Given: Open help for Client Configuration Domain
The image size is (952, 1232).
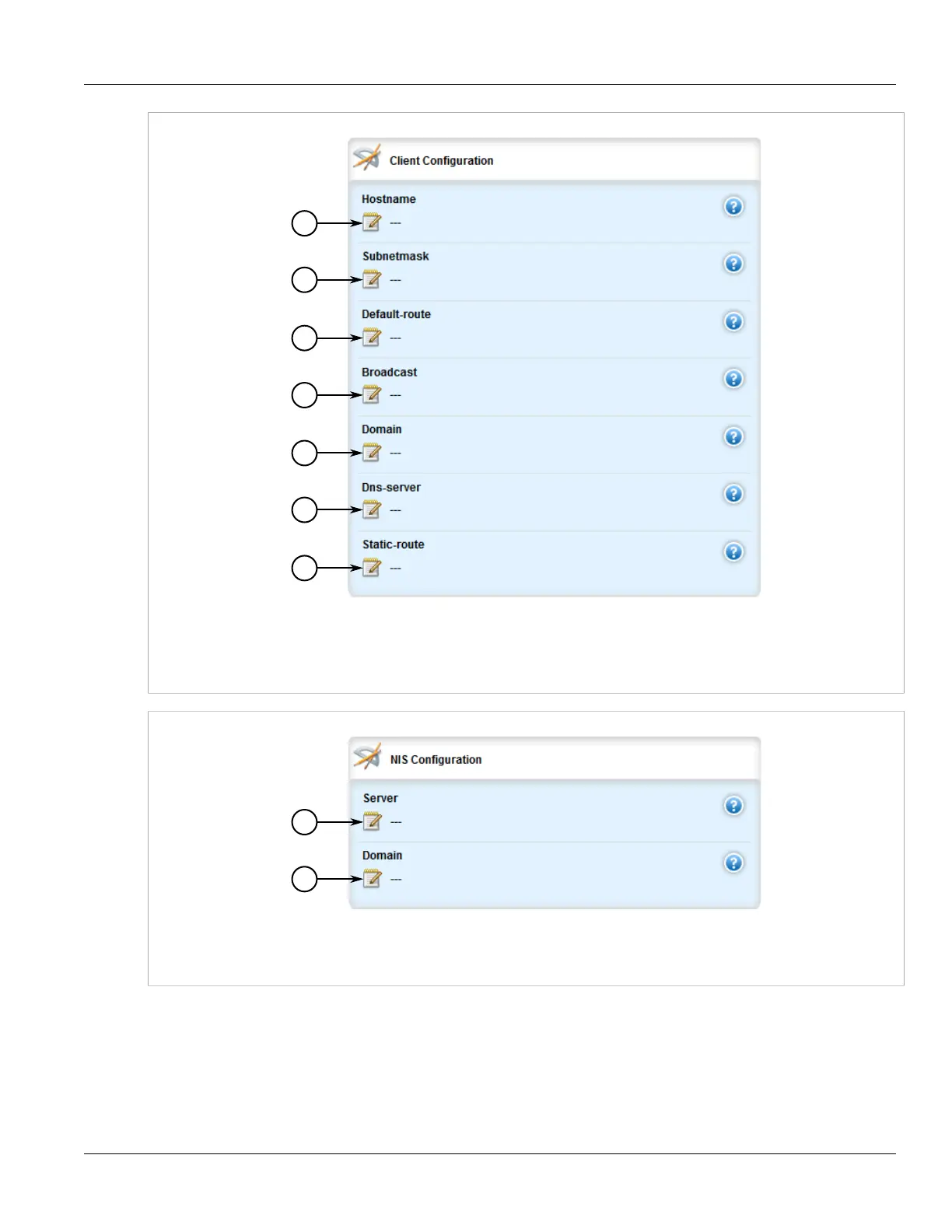Looking at the screenshot, I should coord(733,437).
